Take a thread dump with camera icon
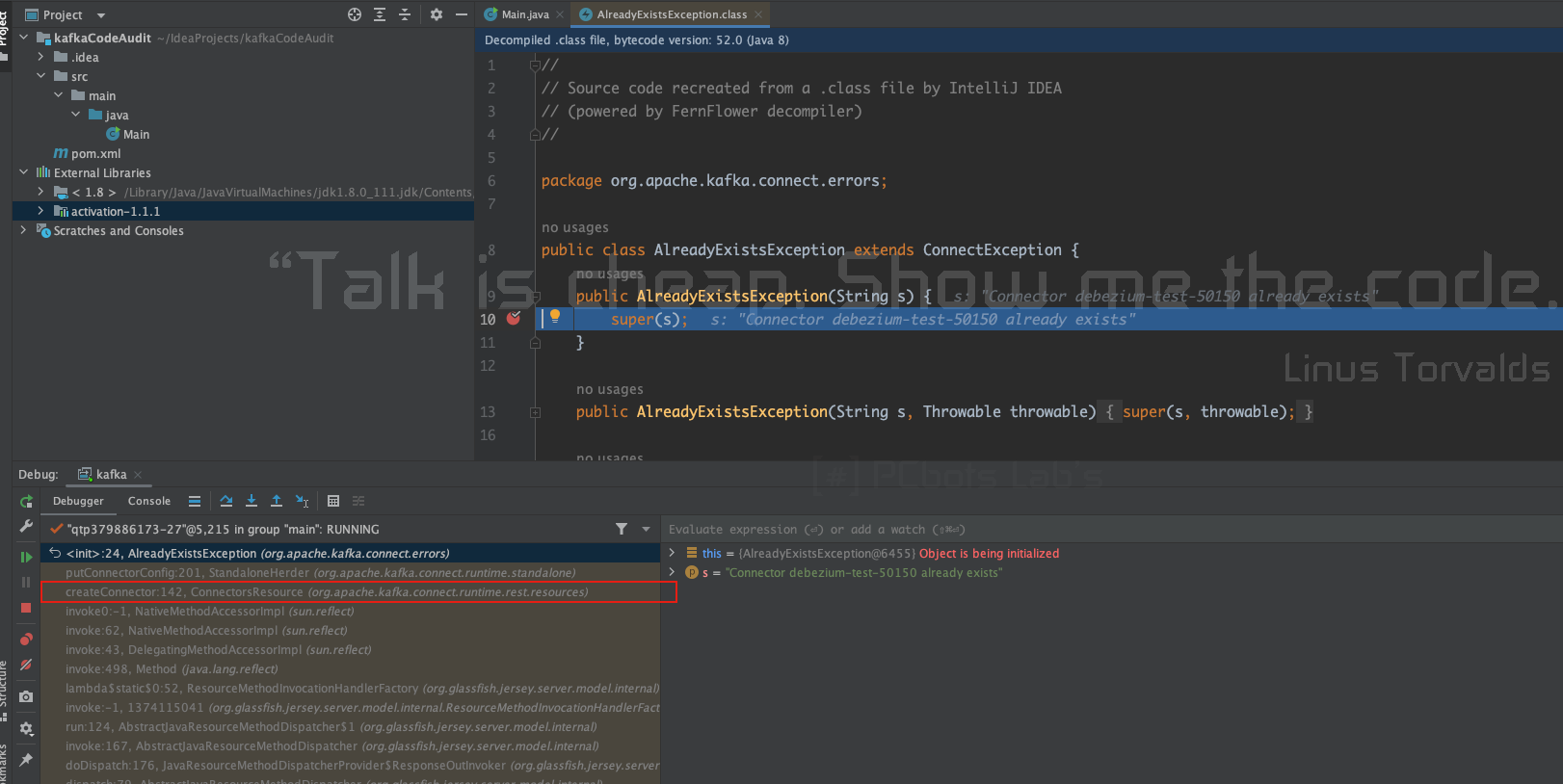 coord(26,696)
